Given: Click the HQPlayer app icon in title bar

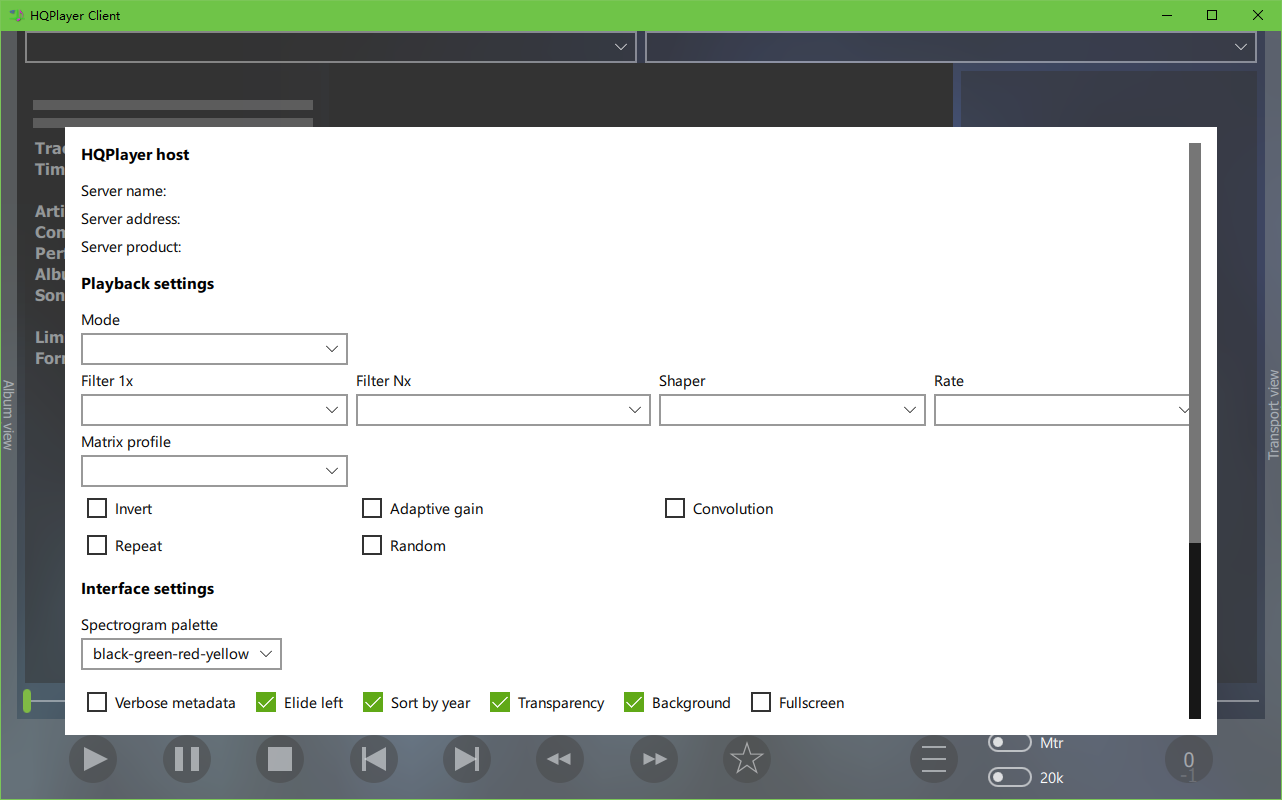Looking at the screenshot, I should click(x=15, y=16).
